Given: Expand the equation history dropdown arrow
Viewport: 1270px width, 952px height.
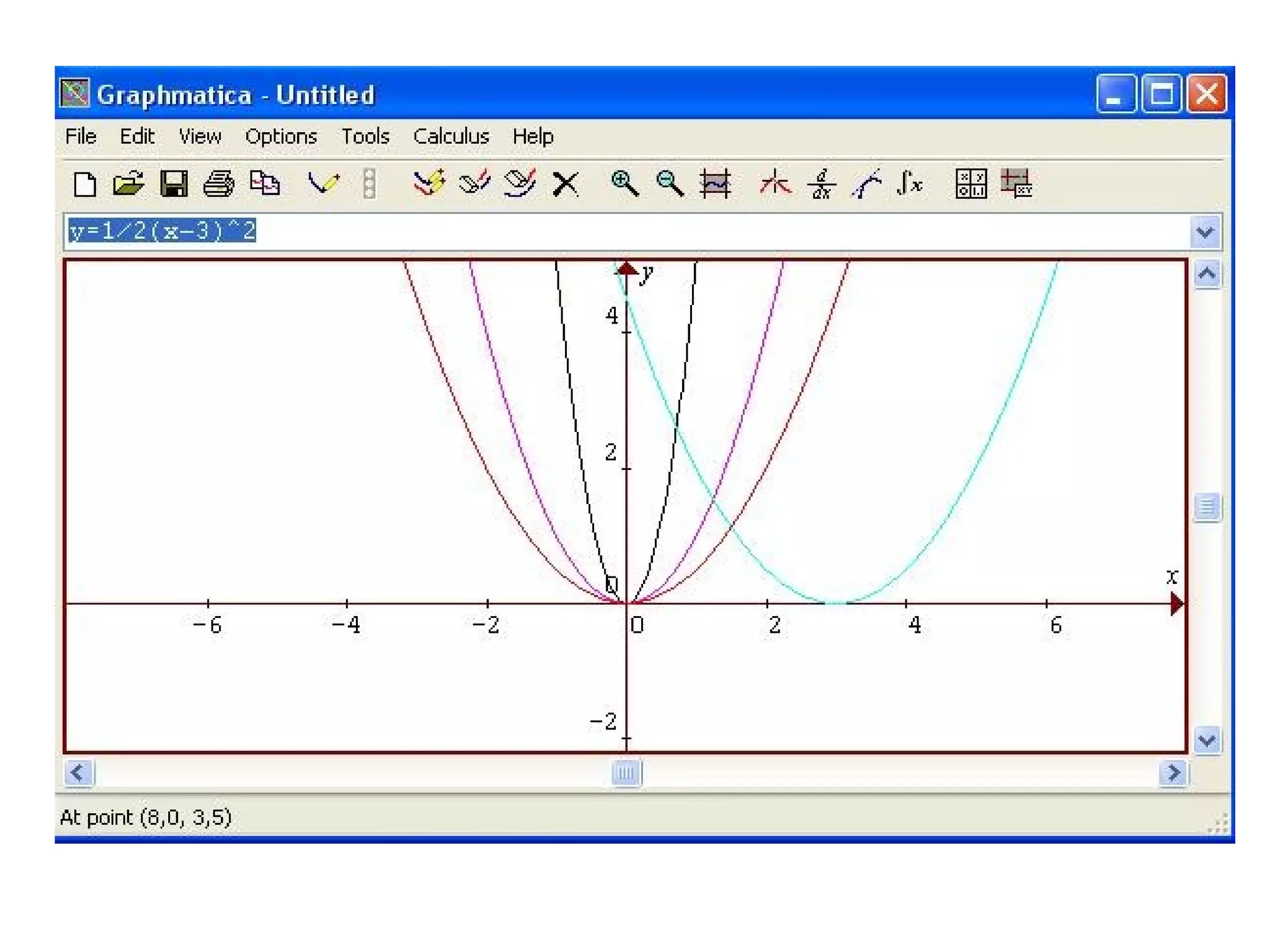Looking at the screenshot, I should (x=1205, y=232).
